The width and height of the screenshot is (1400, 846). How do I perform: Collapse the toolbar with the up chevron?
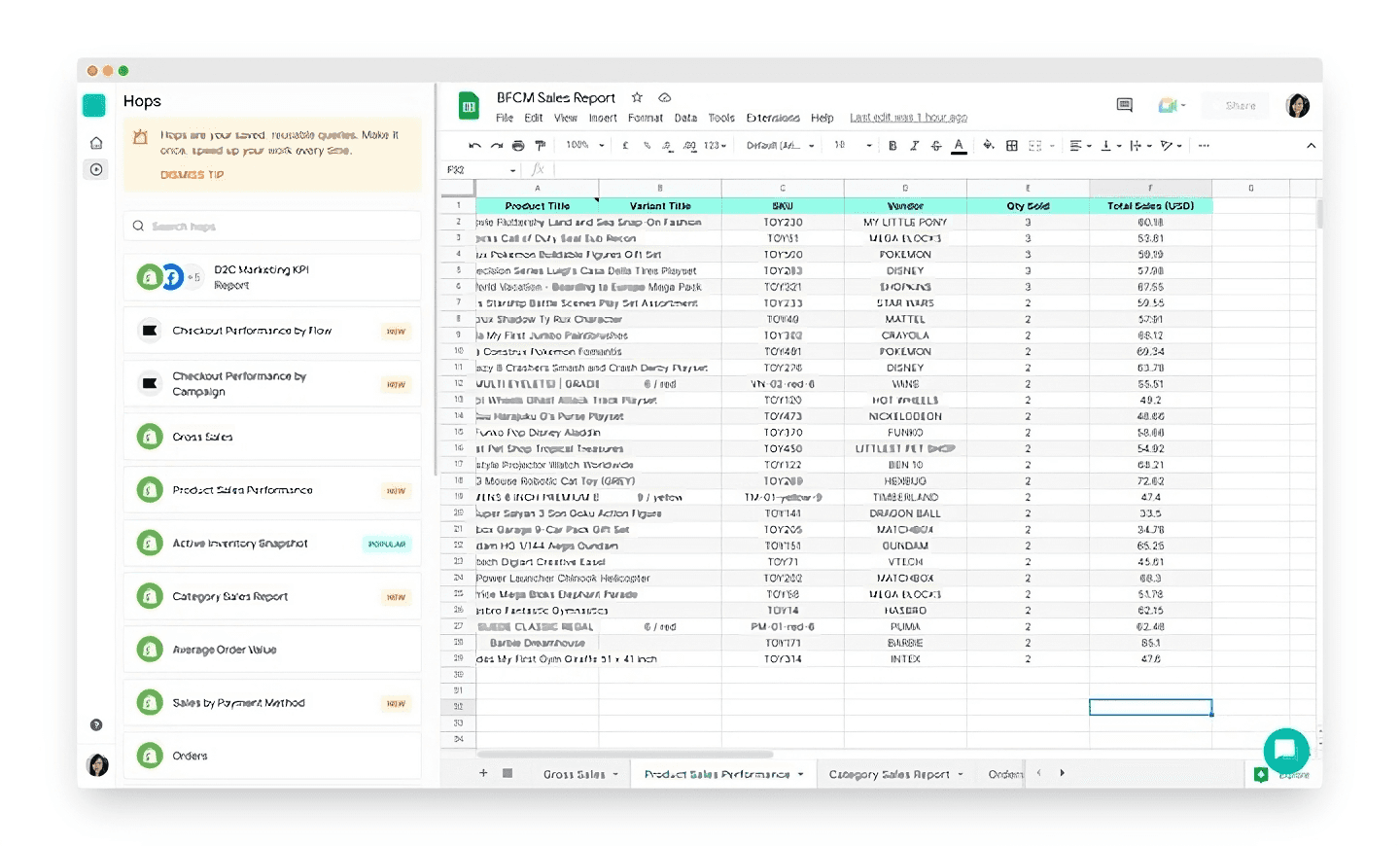pos(1311,146)
